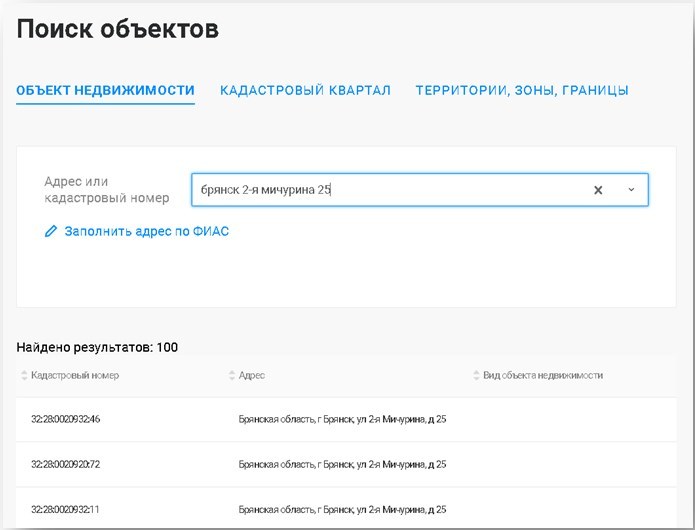Sort by Вид объекта недвижимости header

point(543,376)
